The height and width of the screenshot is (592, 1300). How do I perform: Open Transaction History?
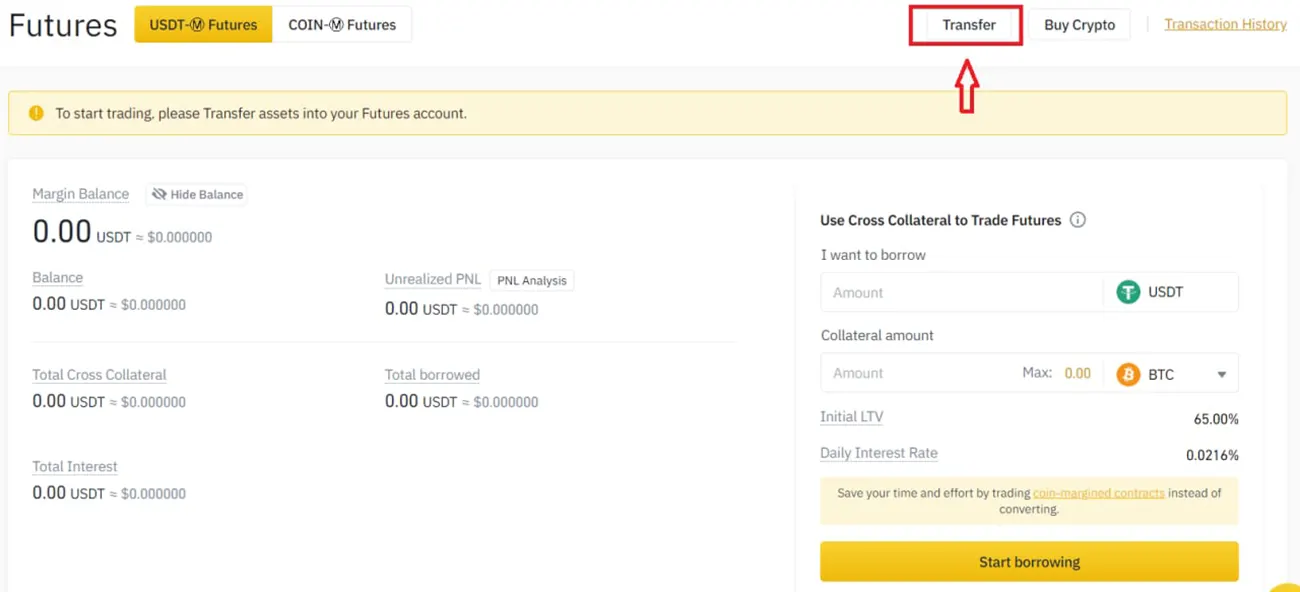pos(1225,23)
